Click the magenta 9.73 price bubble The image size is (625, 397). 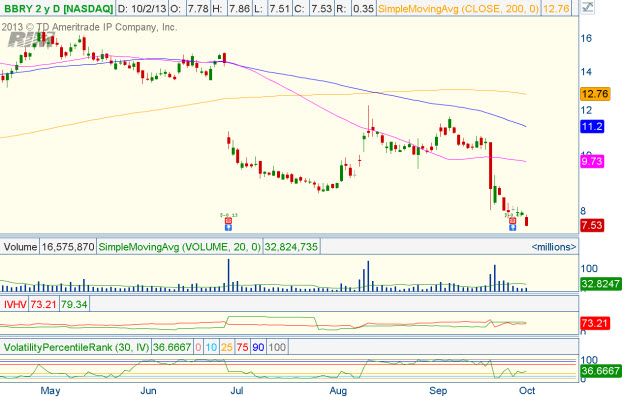(592, 161)
